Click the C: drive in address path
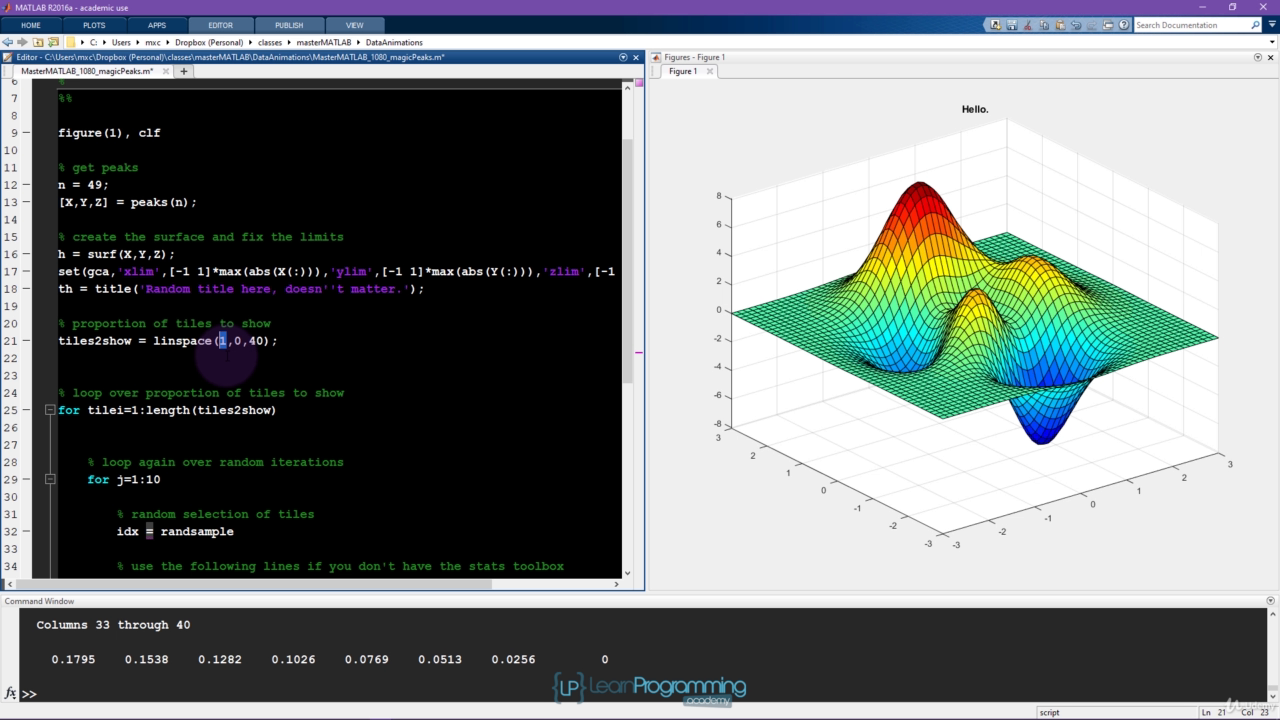1280x720 pixels. click(x=94, y=42)
